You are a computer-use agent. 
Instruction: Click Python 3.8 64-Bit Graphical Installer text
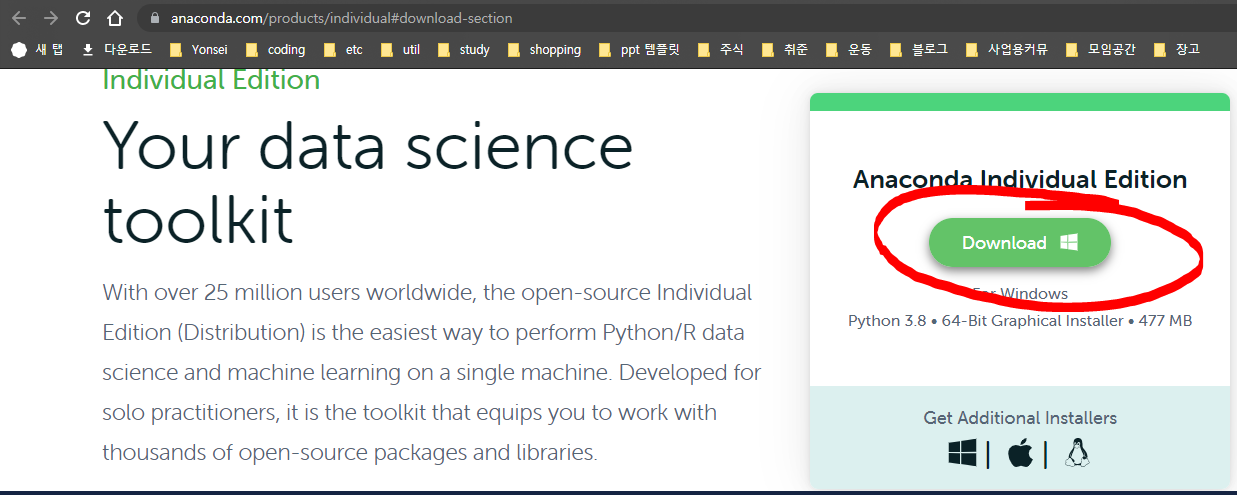click(x=1020, y=321)
